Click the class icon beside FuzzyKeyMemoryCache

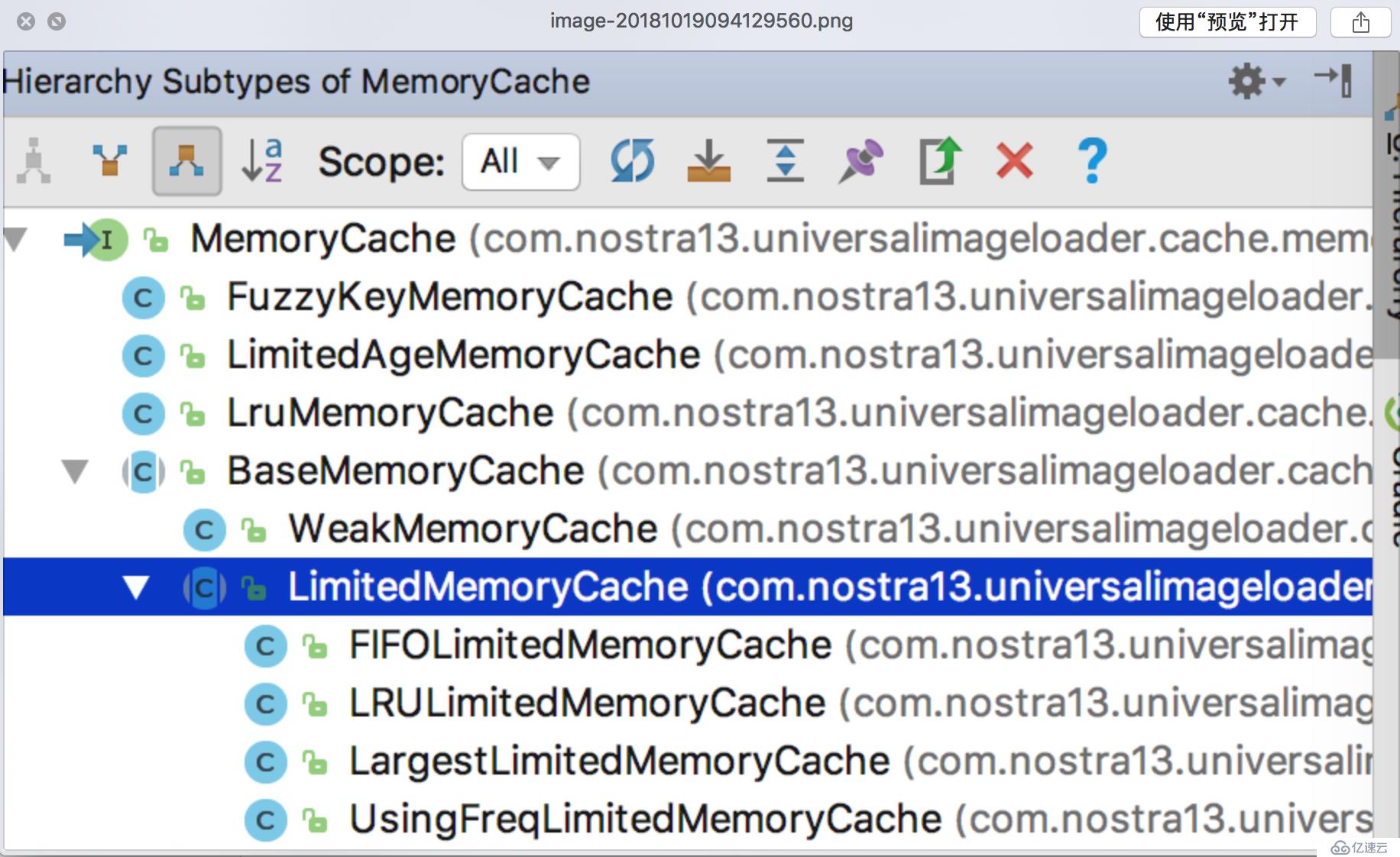tap(144, 298)
